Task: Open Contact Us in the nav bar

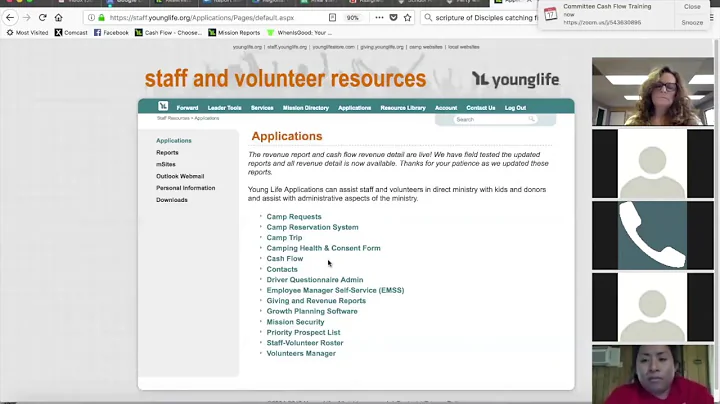Action: pos(481,108)
